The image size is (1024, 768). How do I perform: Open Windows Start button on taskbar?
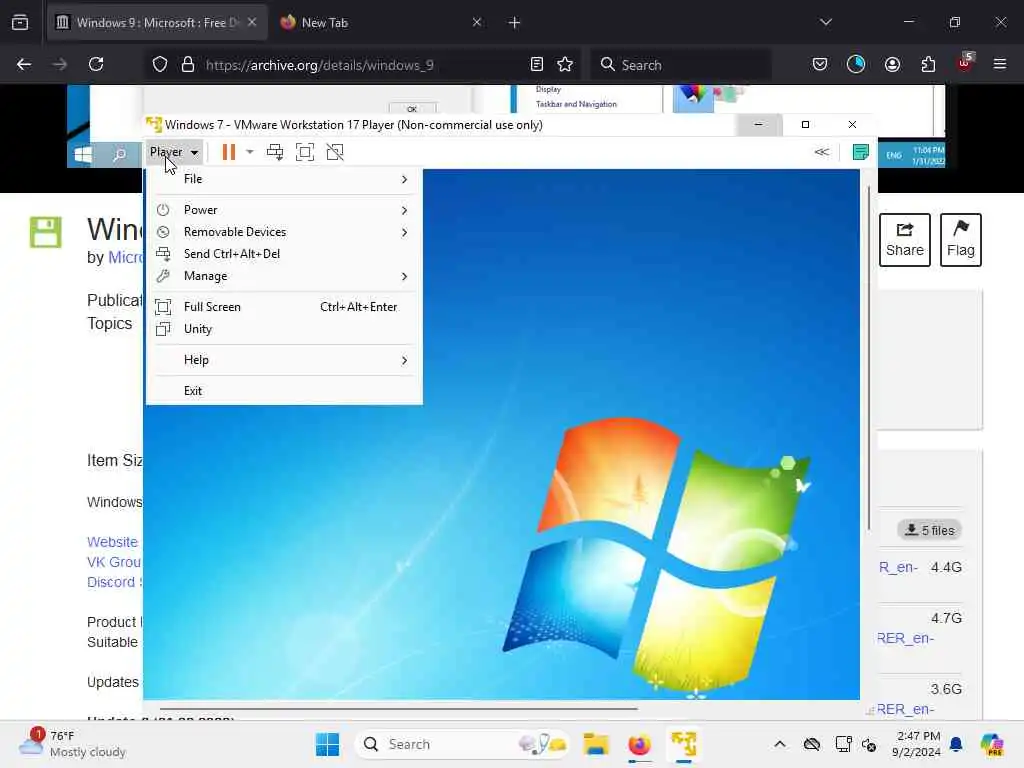[327, 744]
